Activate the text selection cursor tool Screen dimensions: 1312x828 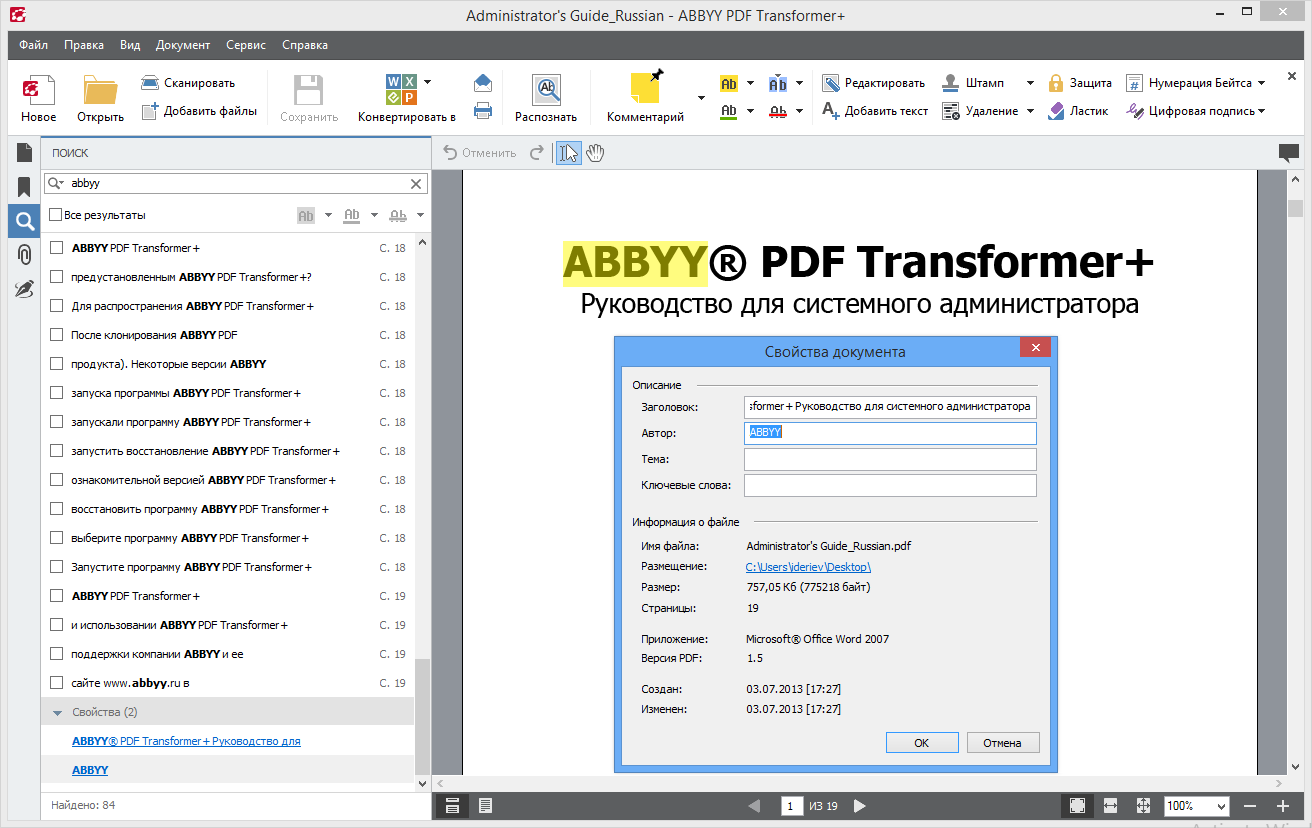(x=569, y=153)
